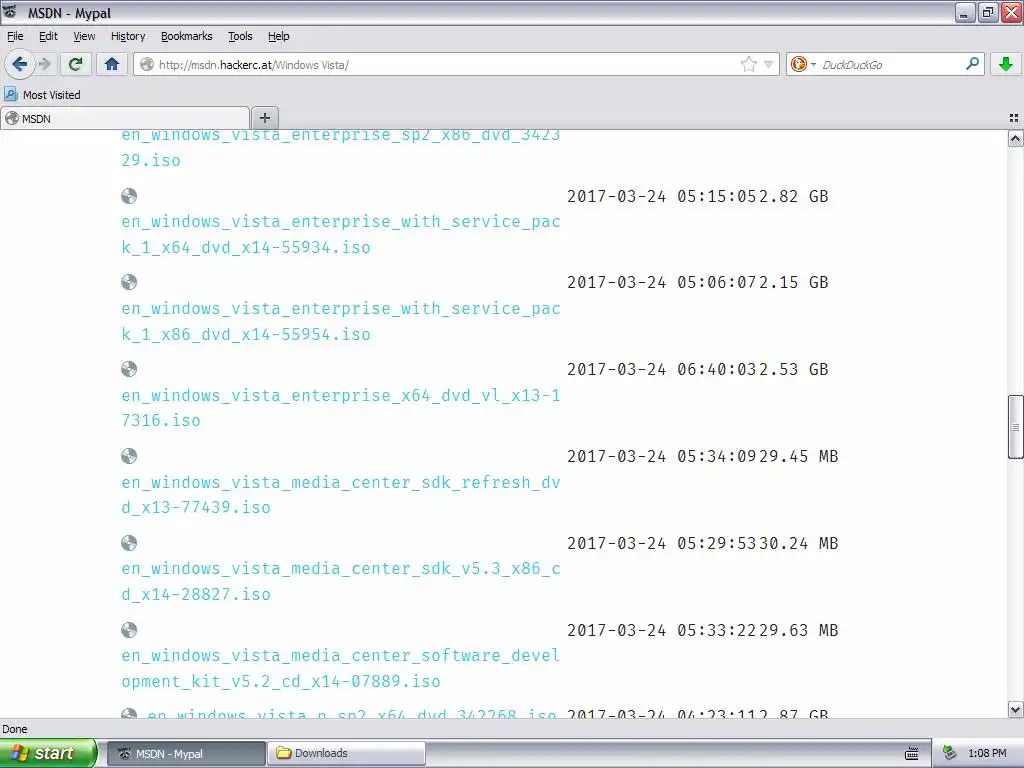Click the 29.45 MB file size
This screenshot has width=1024, height=768.
click(x=798, y=456)
